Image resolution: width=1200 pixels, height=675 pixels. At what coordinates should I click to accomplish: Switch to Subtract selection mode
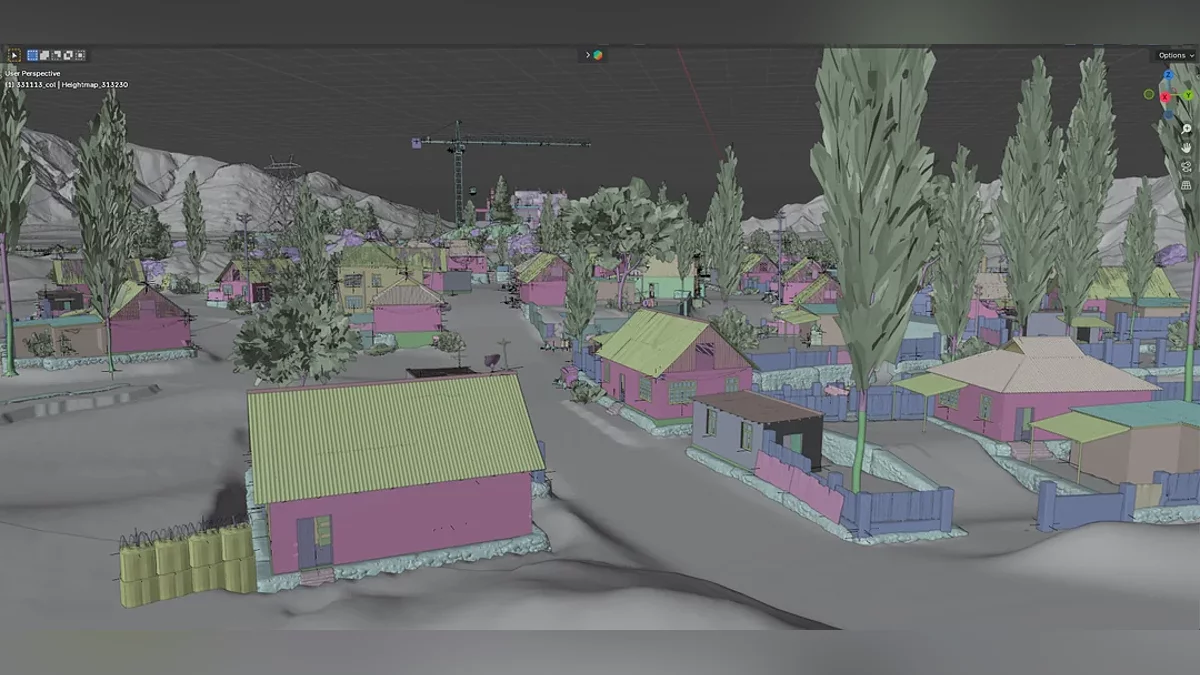(x=56, y=55)
